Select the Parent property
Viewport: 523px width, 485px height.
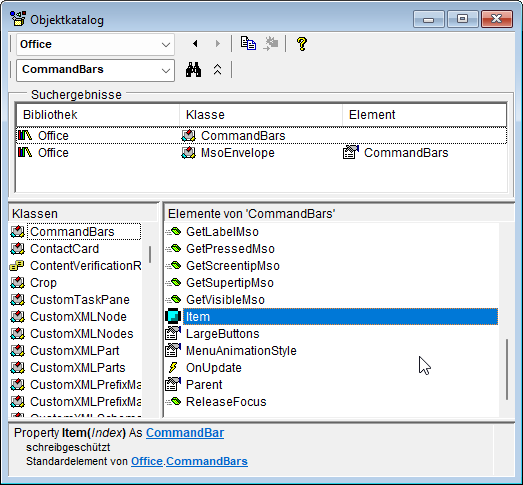[x=204, y=385]
